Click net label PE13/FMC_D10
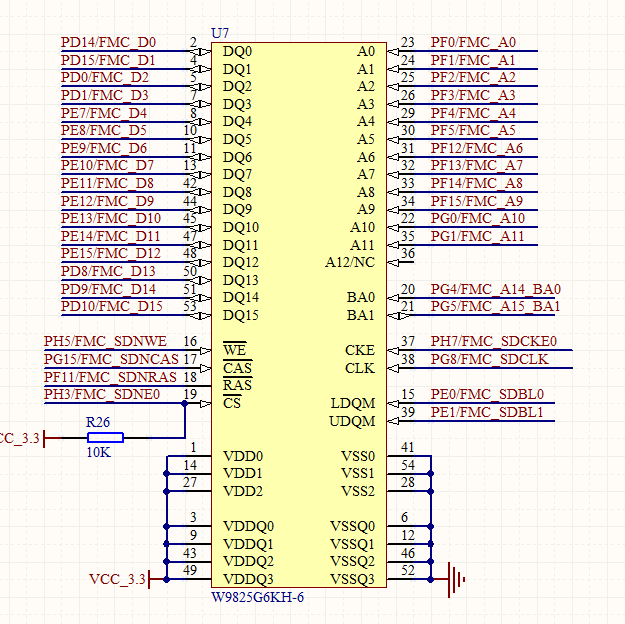This screenshot has width=625, height=624. click(x=111, y=218)
